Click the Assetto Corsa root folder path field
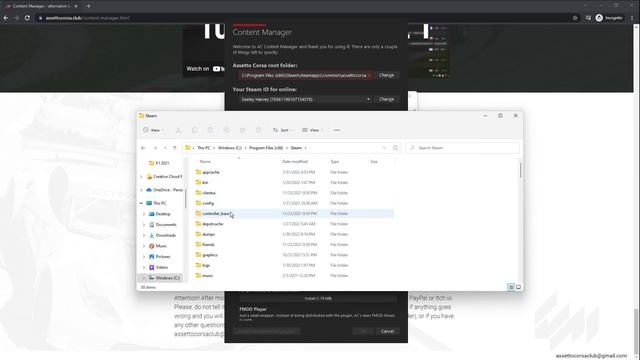The height and width of the screenshot is (360, 640). [305, 75]
